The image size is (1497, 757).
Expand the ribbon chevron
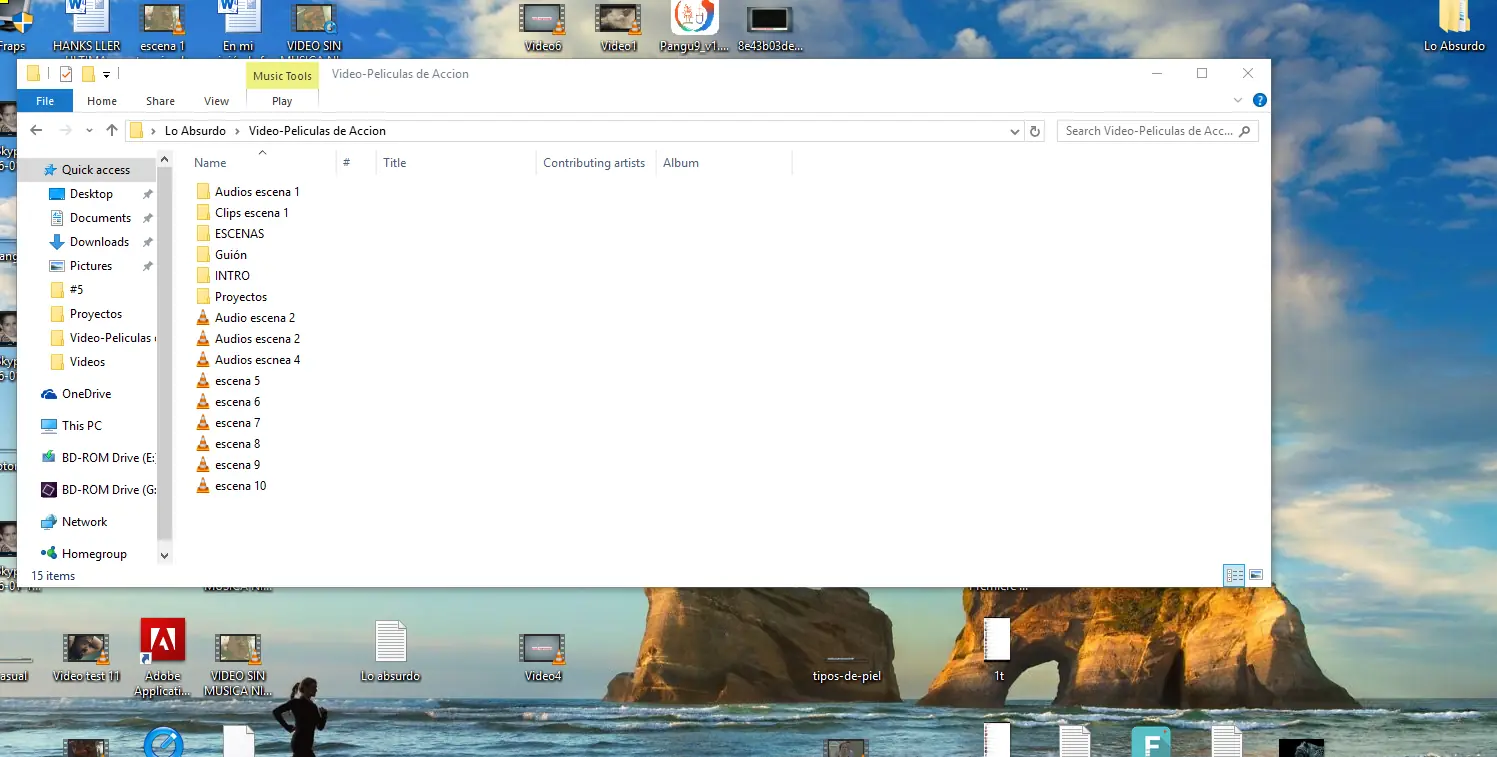pyautogui.click(x=1239, y=100)
